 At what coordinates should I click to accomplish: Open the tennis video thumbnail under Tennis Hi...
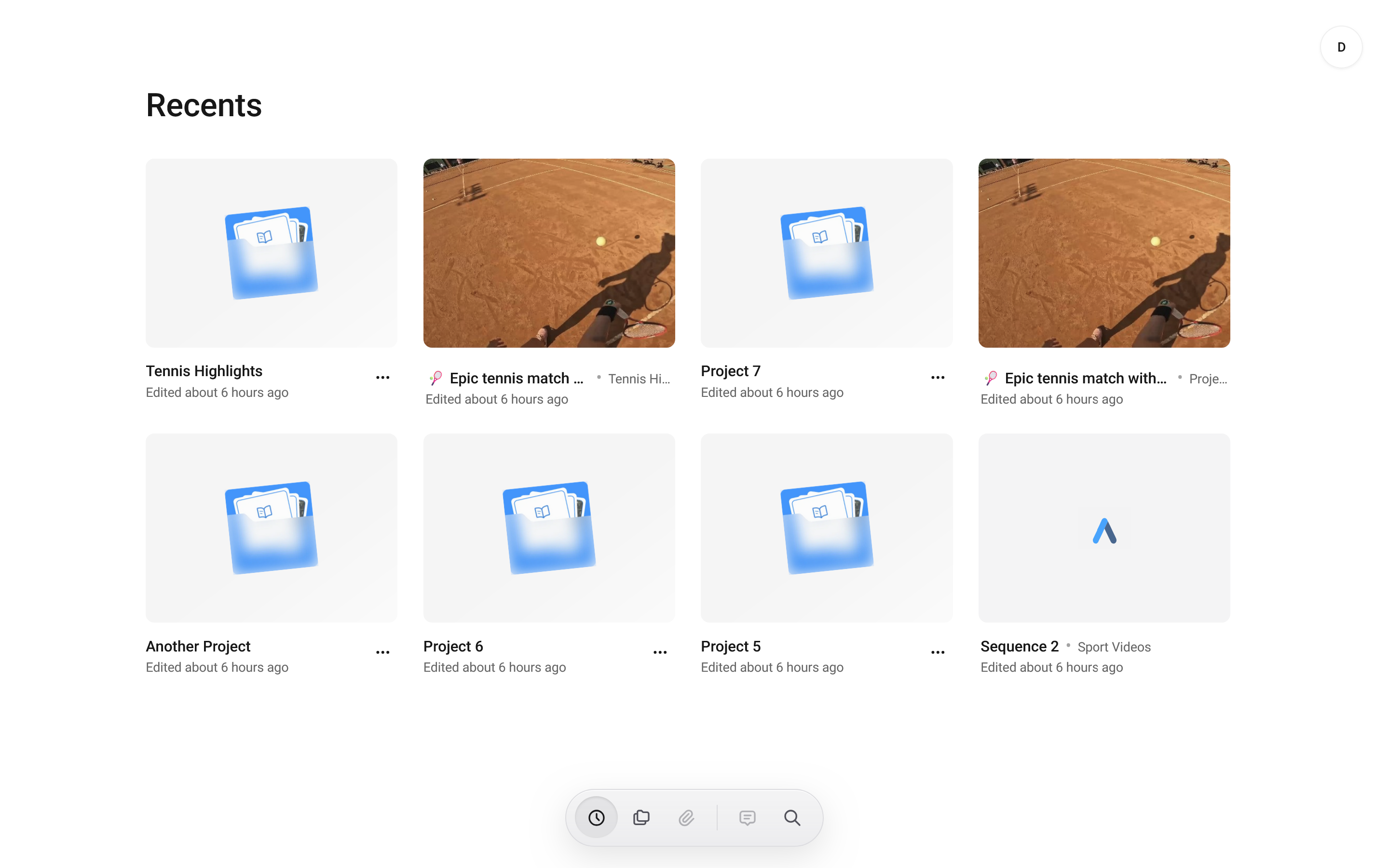[x=549, y=253]
